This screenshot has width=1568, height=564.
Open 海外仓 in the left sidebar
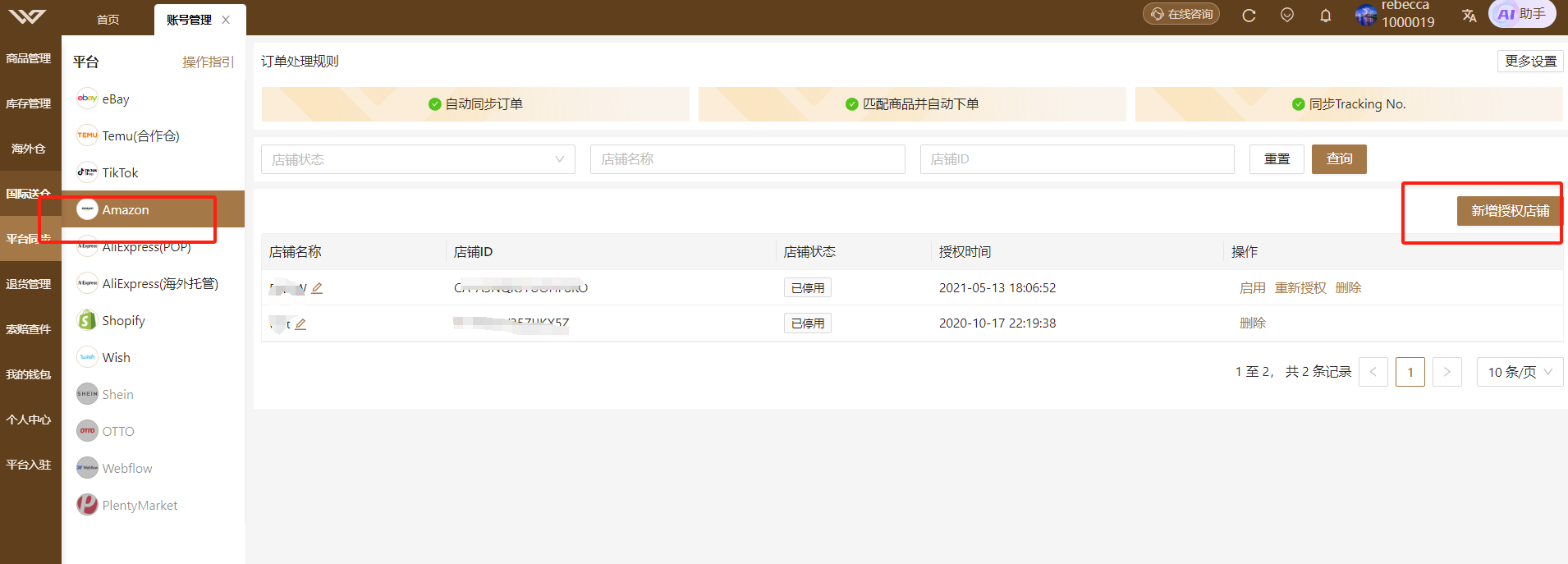click(30, 149)
